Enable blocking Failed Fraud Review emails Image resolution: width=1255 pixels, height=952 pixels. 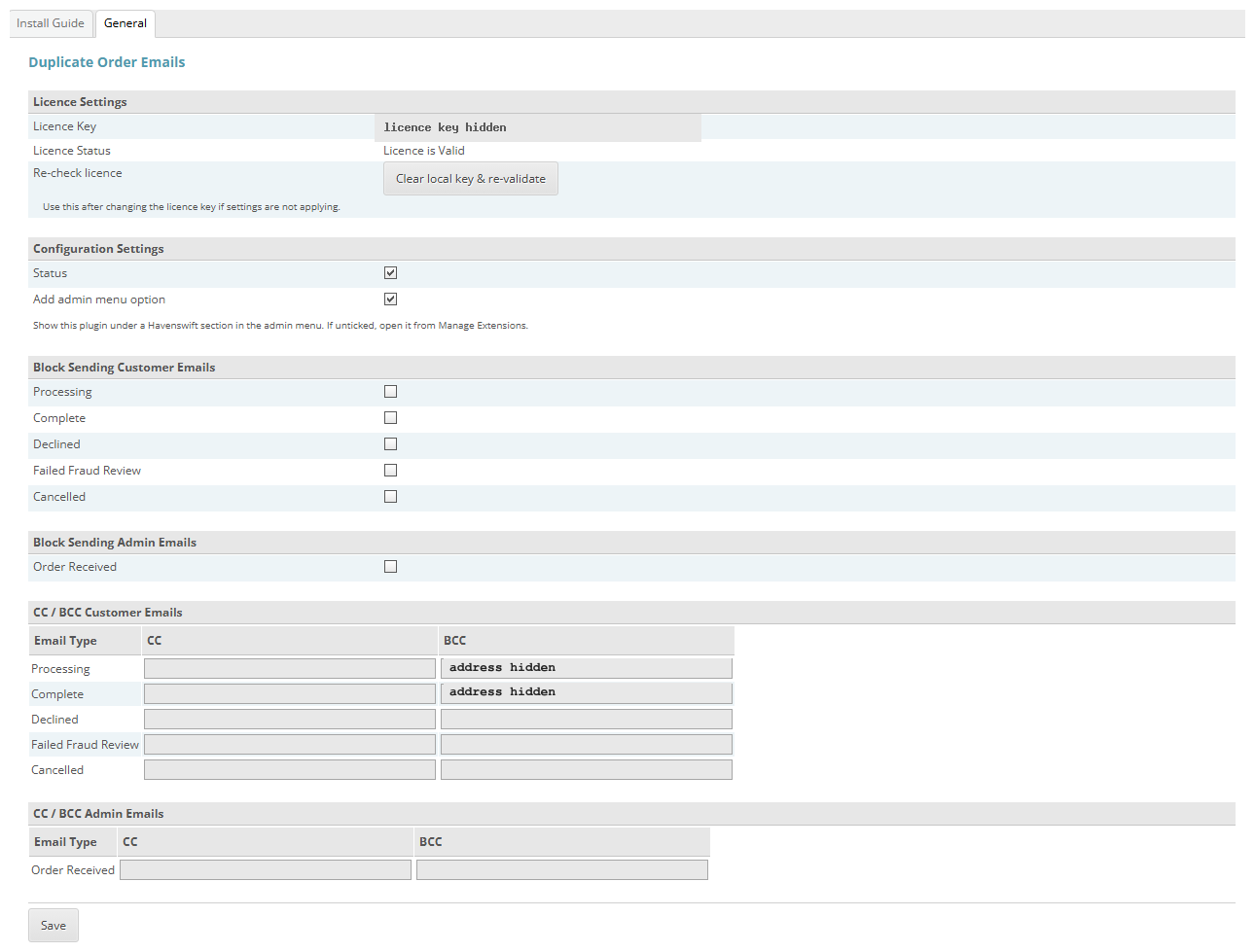click(390, 471)
